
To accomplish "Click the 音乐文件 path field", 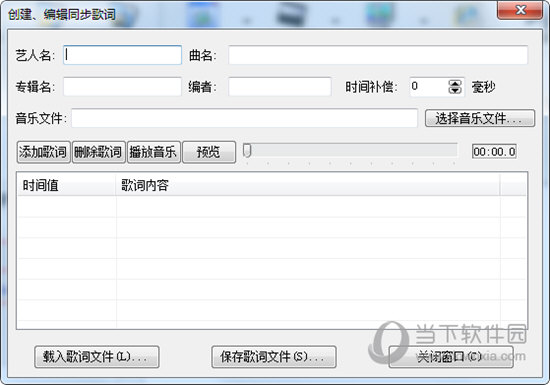I will coord(244,118).
